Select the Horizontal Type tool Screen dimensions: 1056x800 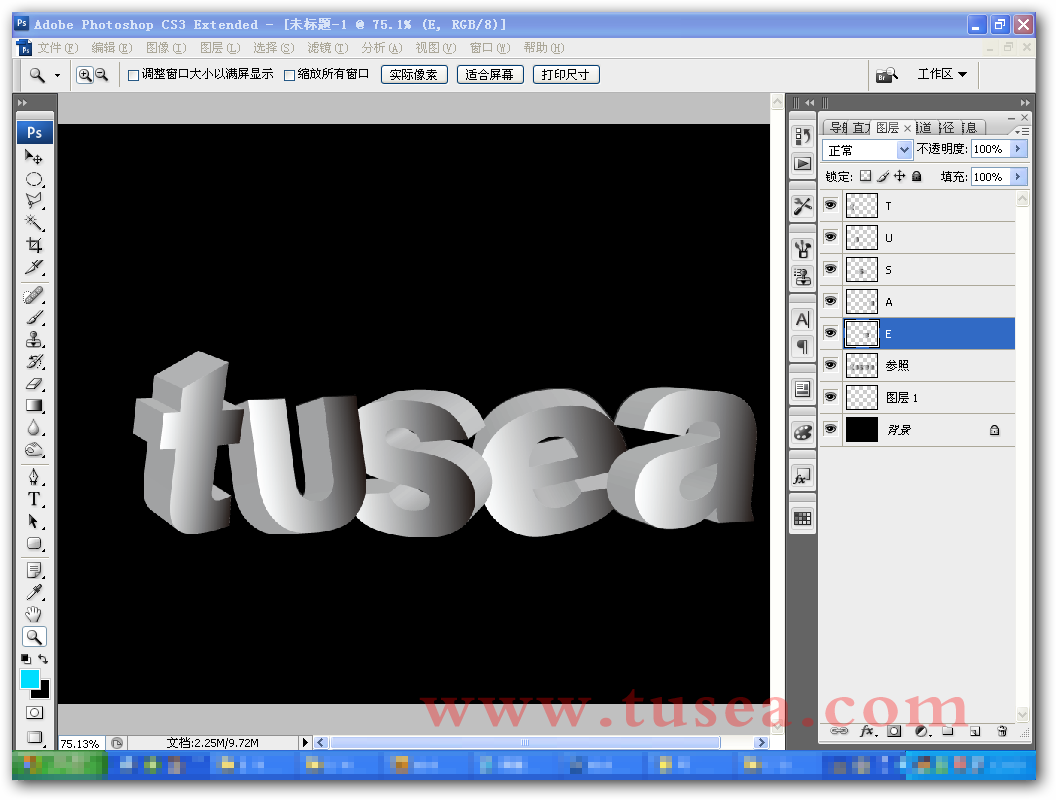(34, 499)
